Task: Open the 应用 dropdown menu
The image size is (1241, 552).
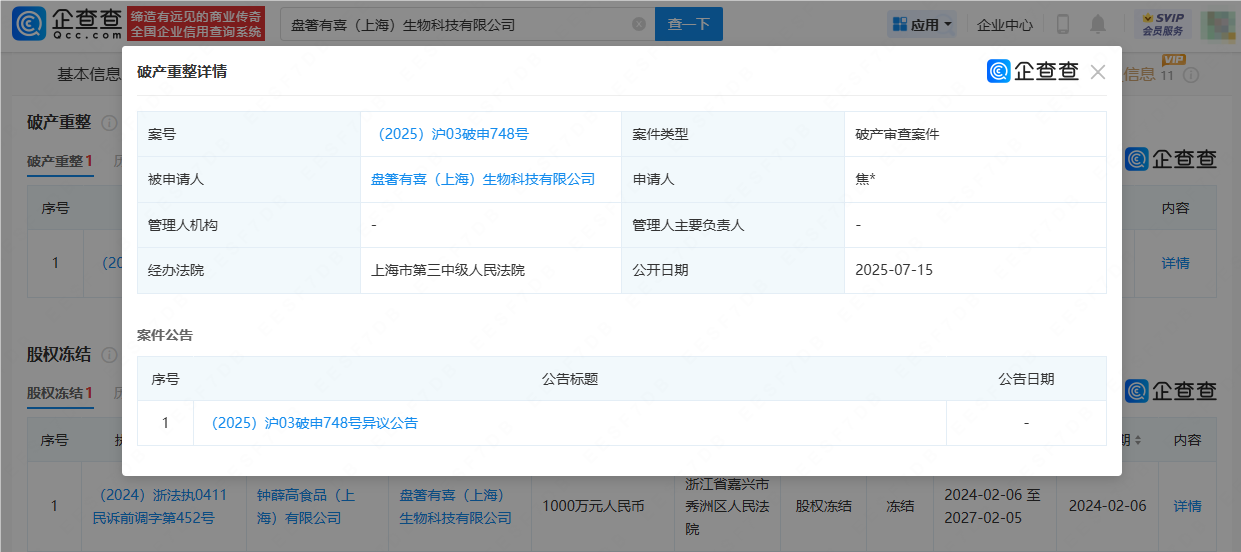Action: pos(921,24)
